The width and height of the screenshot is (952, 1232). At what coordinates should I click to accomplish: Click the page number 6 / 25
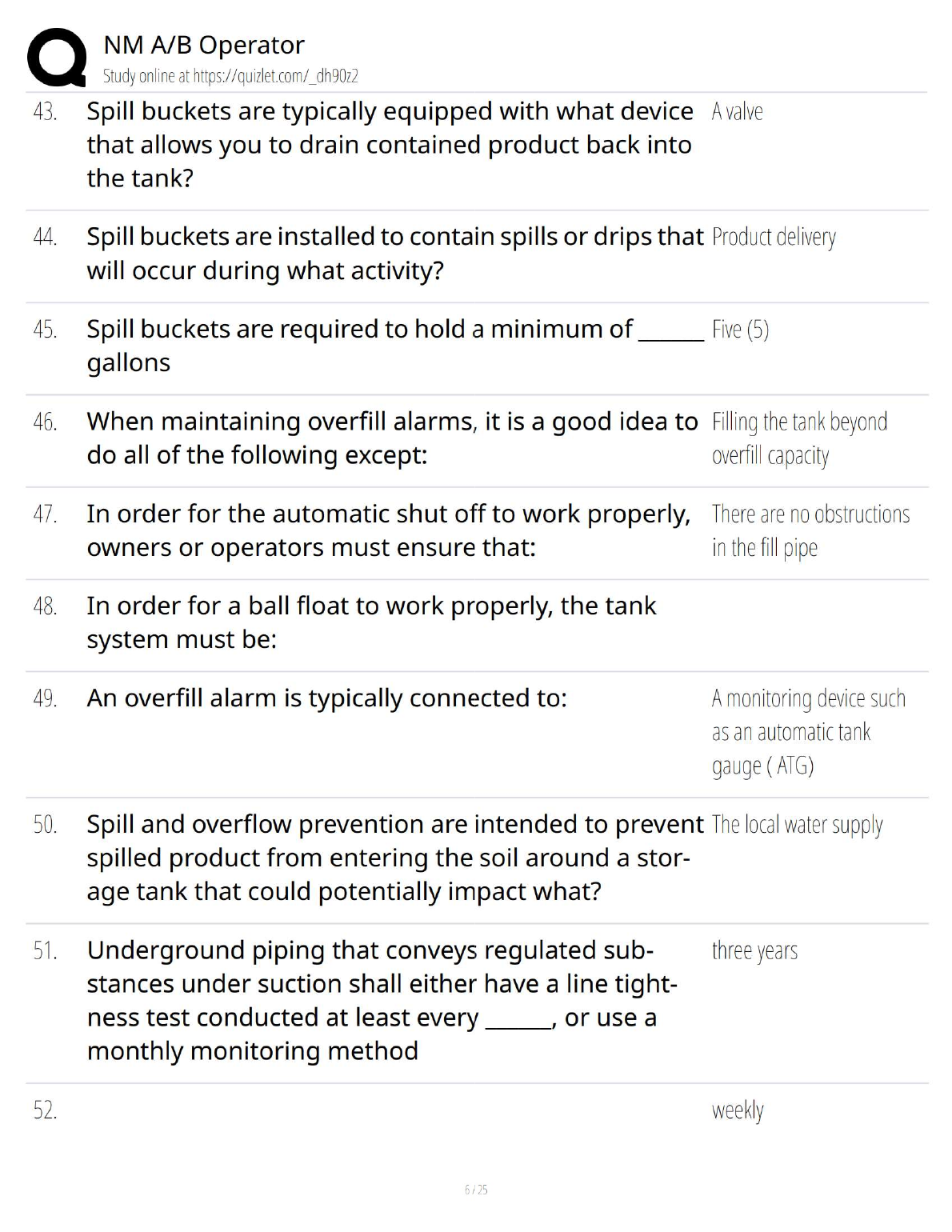tap(476, 1190)
